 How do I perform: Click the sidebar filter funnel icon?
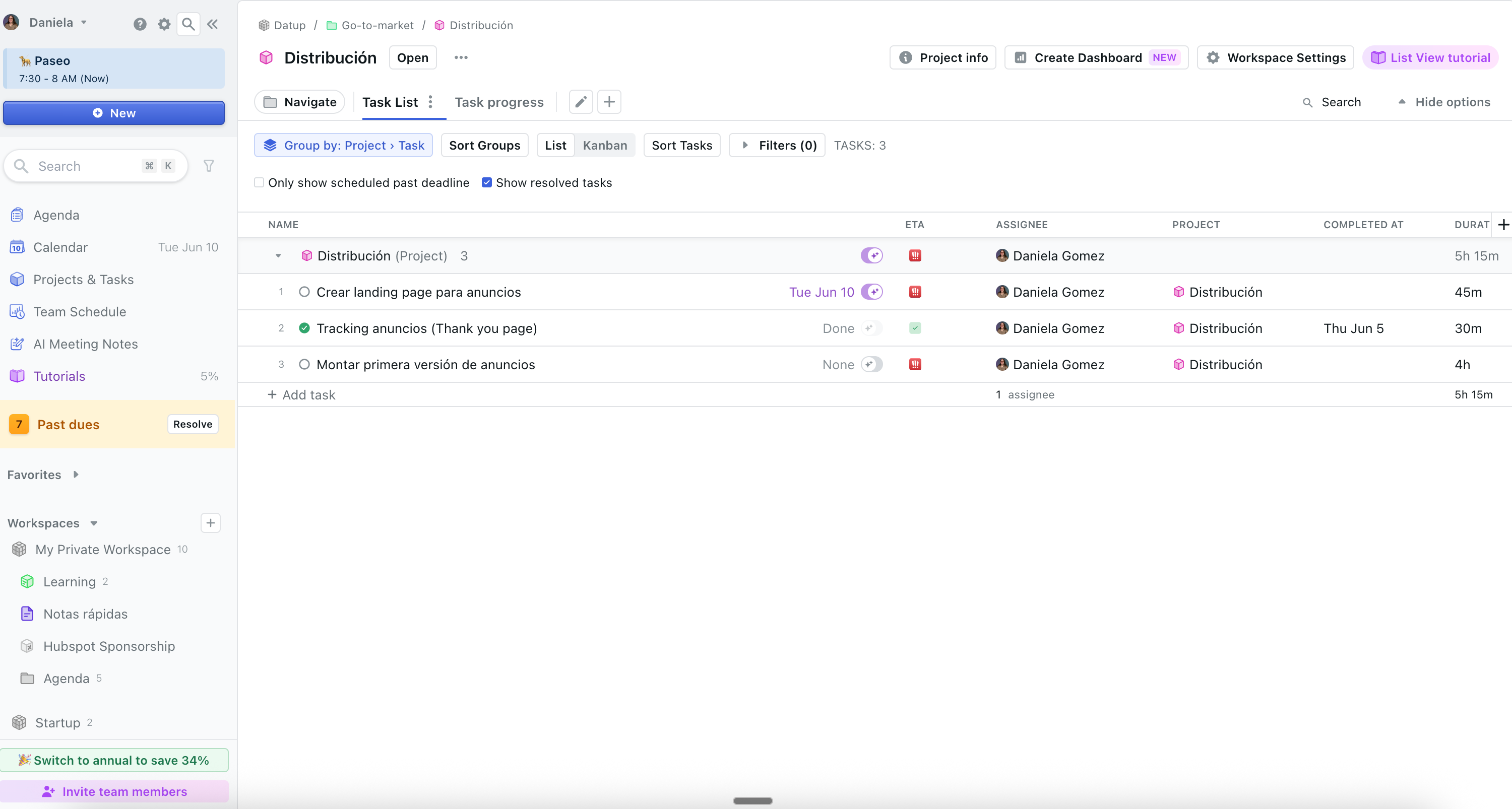point(208,166)
